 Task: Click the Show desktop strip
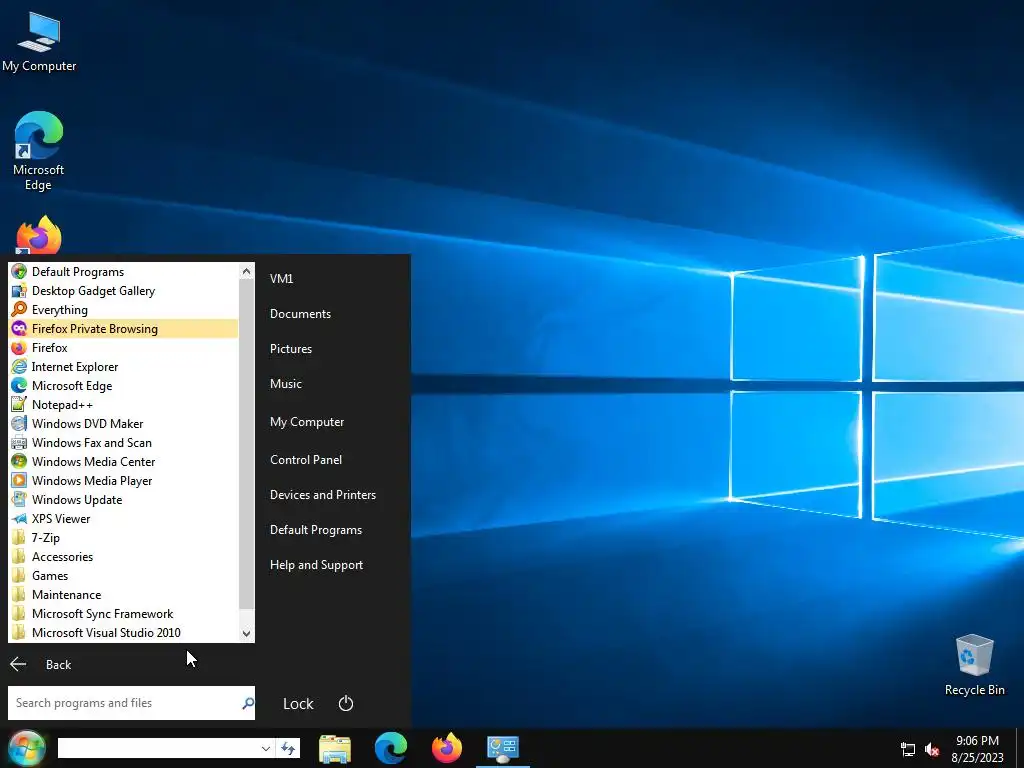point(1019,748)
